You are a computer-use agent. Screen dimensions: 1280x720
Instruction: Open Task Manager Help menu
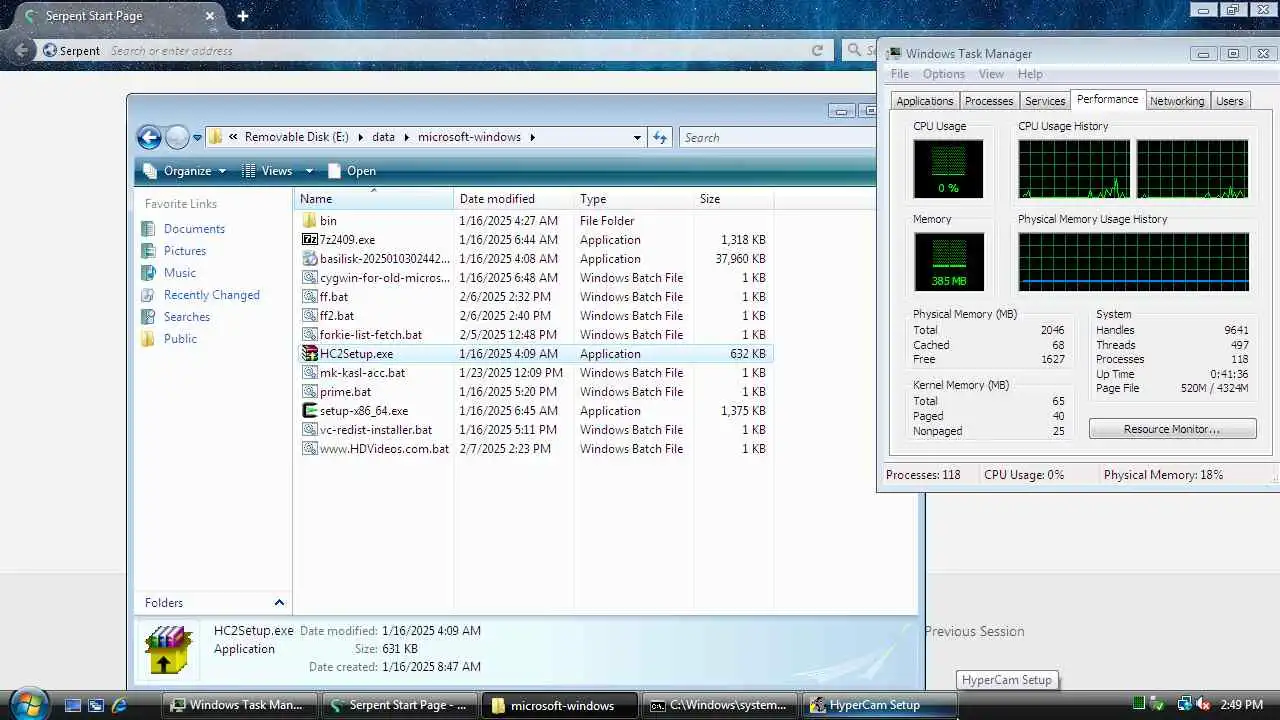click(x=1030, y=74)
